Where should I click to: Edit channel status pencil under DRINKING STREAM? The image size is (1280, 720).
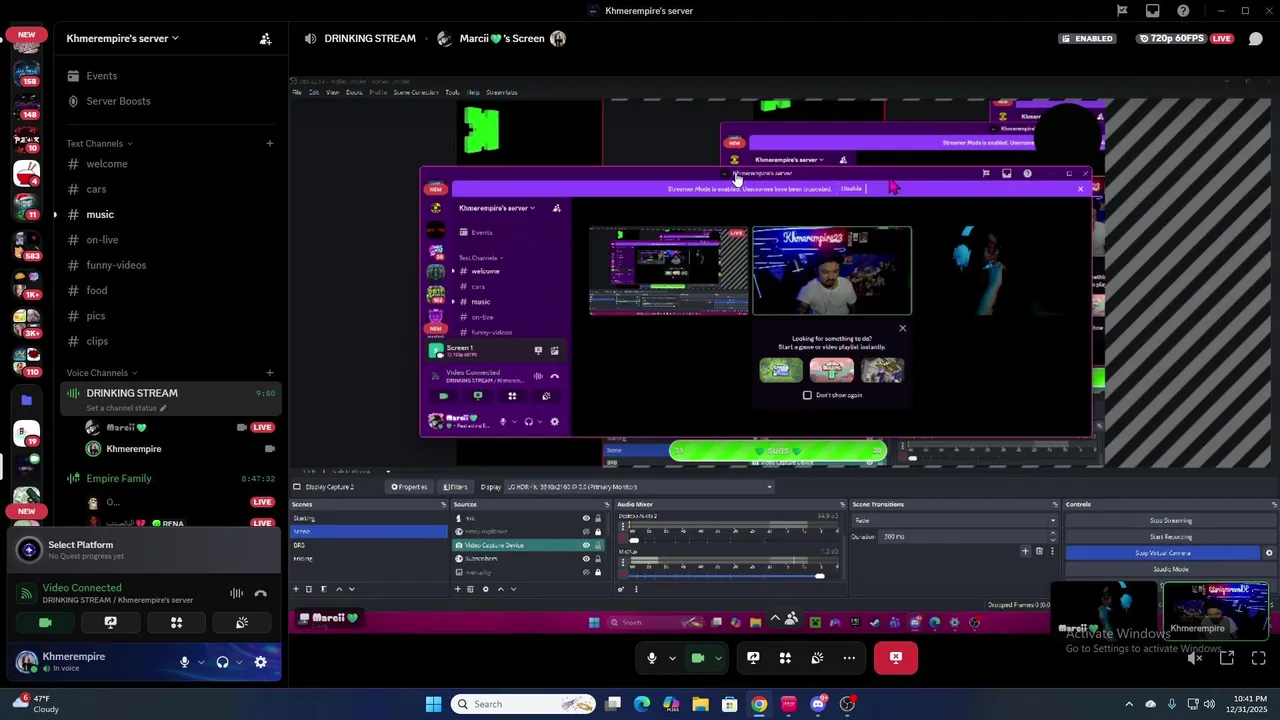tap(163, 408)
